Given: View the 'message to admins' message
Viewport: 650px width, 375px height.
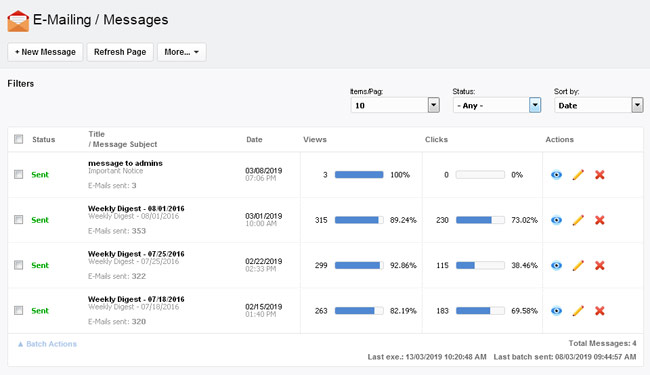Looking at the screenshot, I should pos(556,175).
